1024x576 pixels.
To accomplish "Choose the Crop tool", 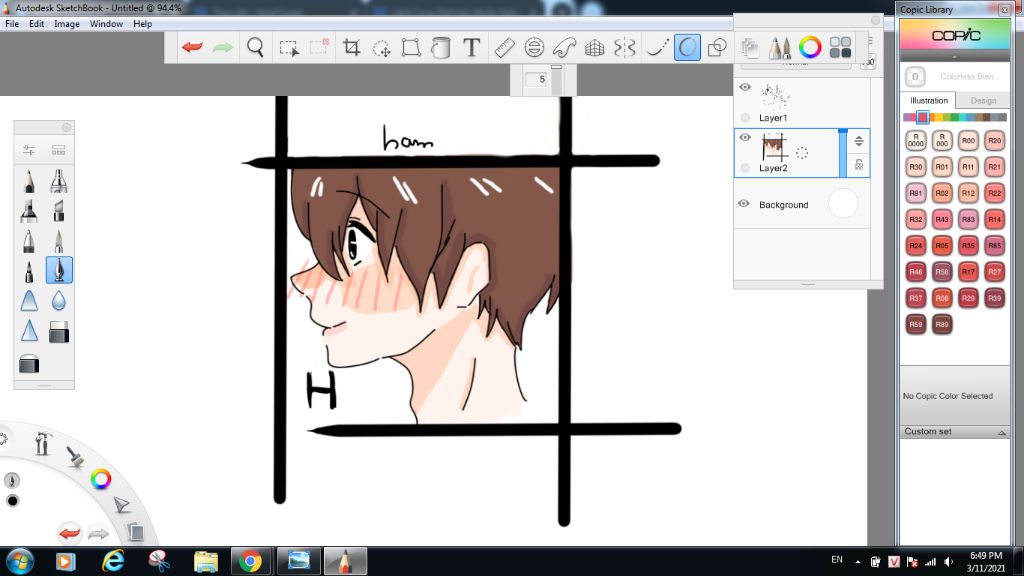I will point(351,47).
